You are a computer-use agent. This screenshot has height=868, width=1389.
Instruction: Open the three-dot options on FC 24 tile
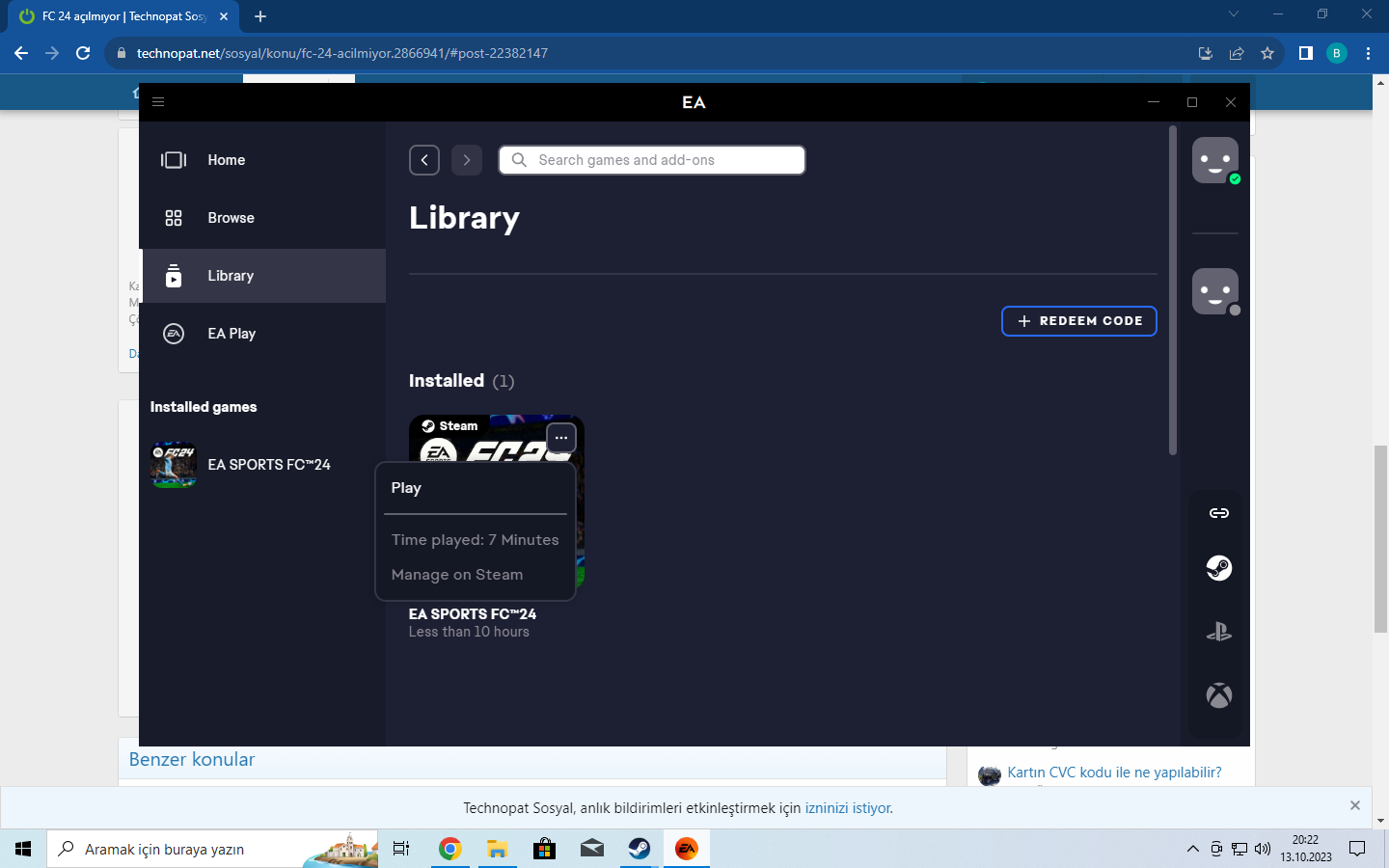click(x=561, y=438)
